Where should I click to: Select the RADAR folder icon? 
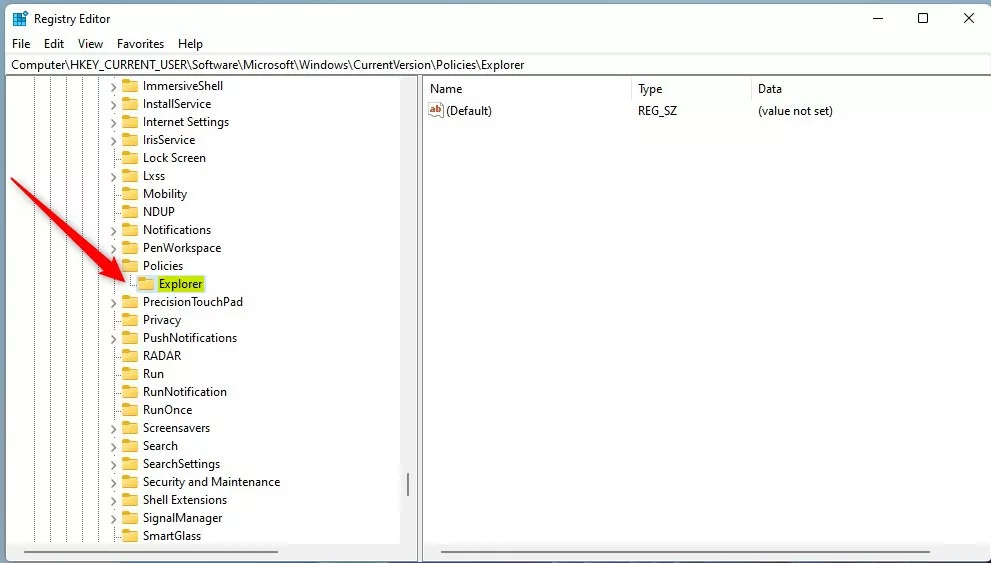[x=130, y=356]
